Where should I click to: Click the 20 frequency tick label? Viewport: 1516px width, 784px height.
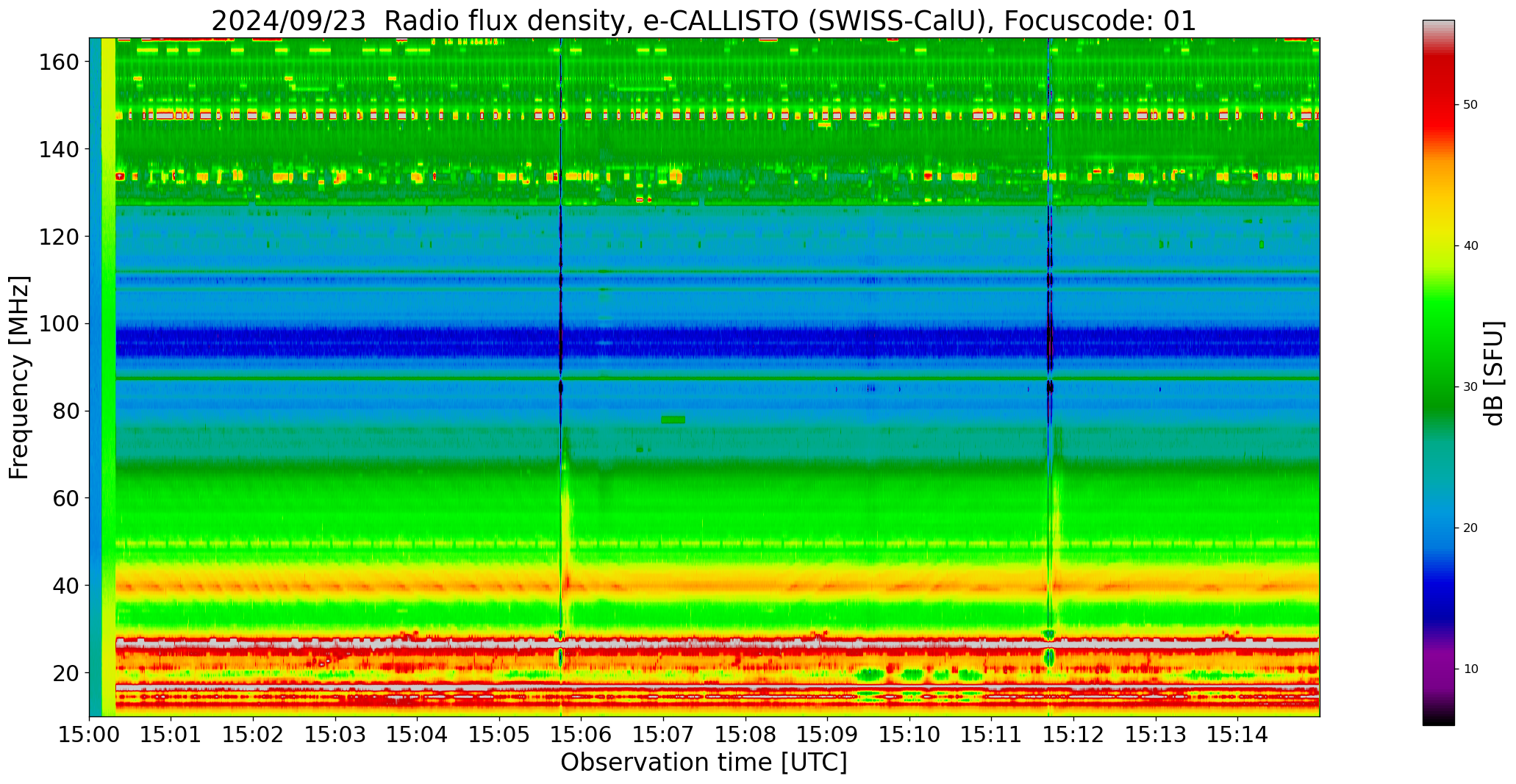coord(65,673)
